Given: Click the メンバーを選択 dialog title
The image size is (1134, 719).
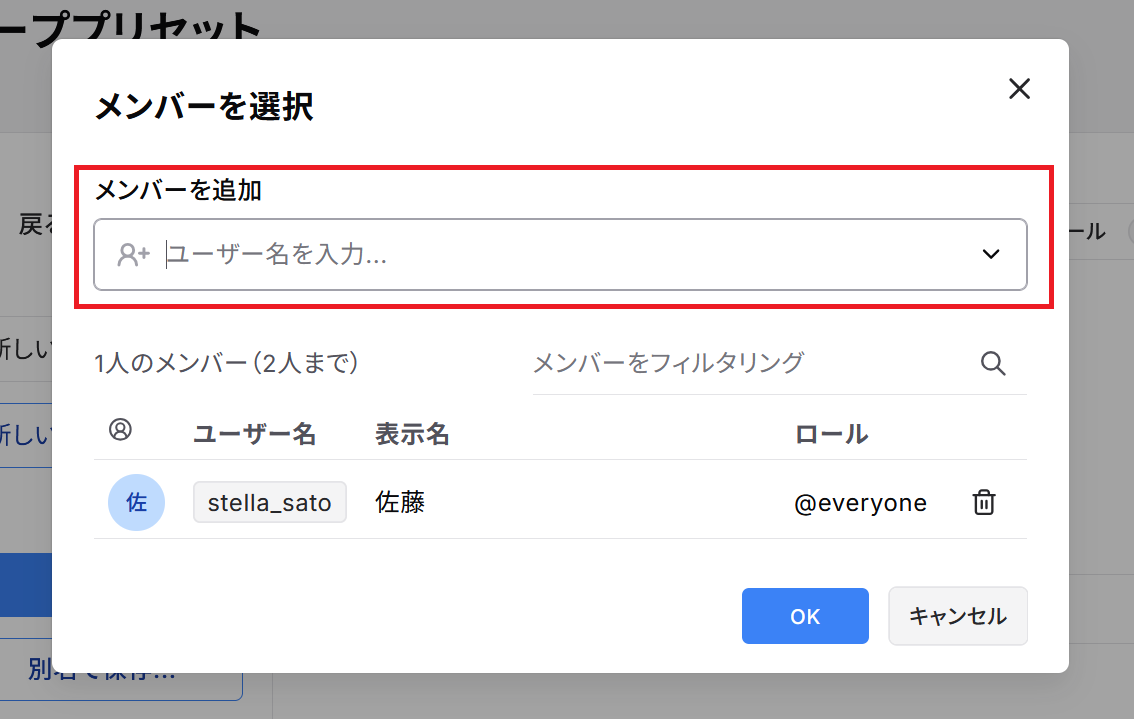Looking at the screenshot, I should pos(204,107).
